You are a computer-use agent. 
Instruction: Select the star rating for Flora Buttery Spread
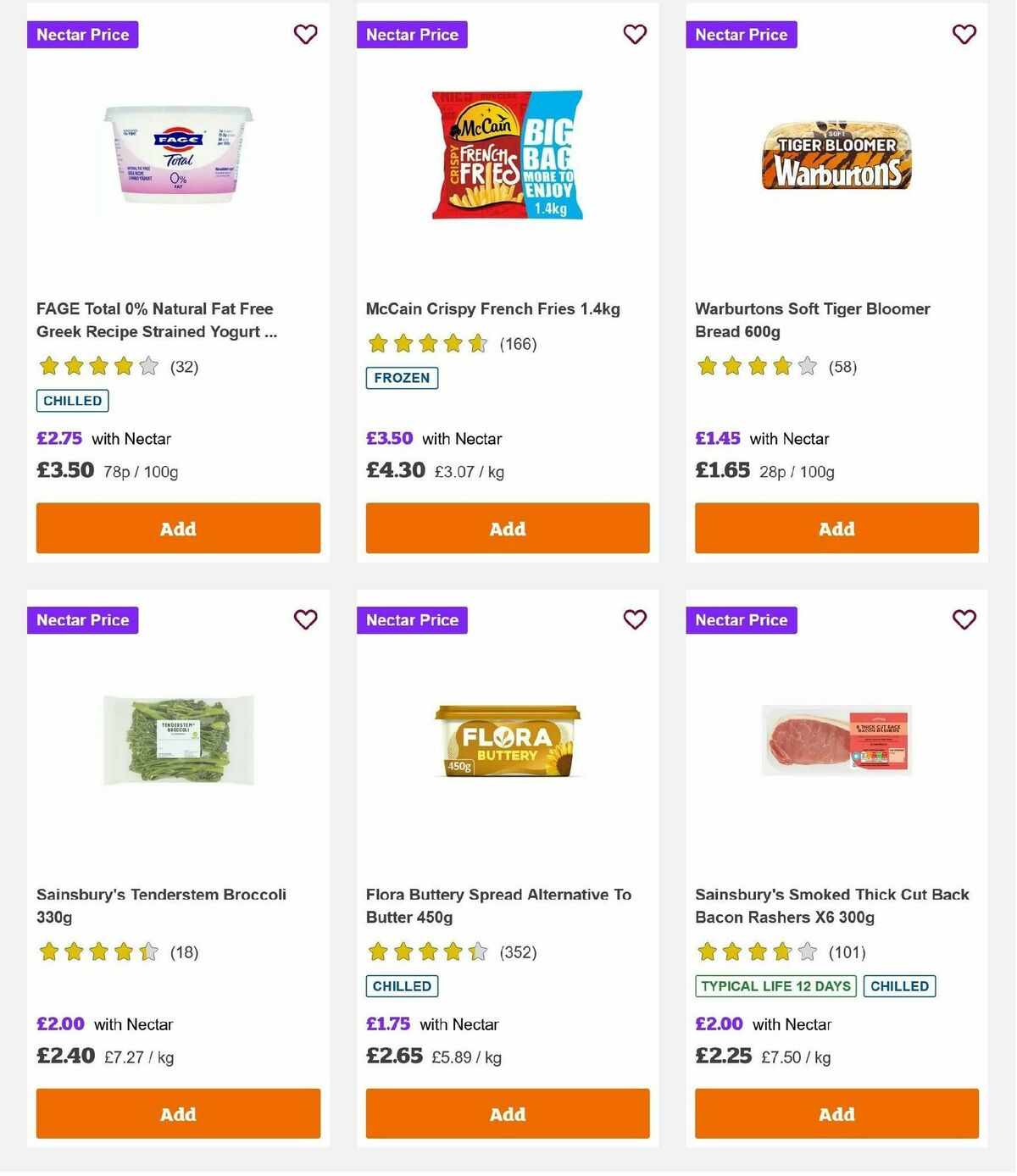point(427,952)
